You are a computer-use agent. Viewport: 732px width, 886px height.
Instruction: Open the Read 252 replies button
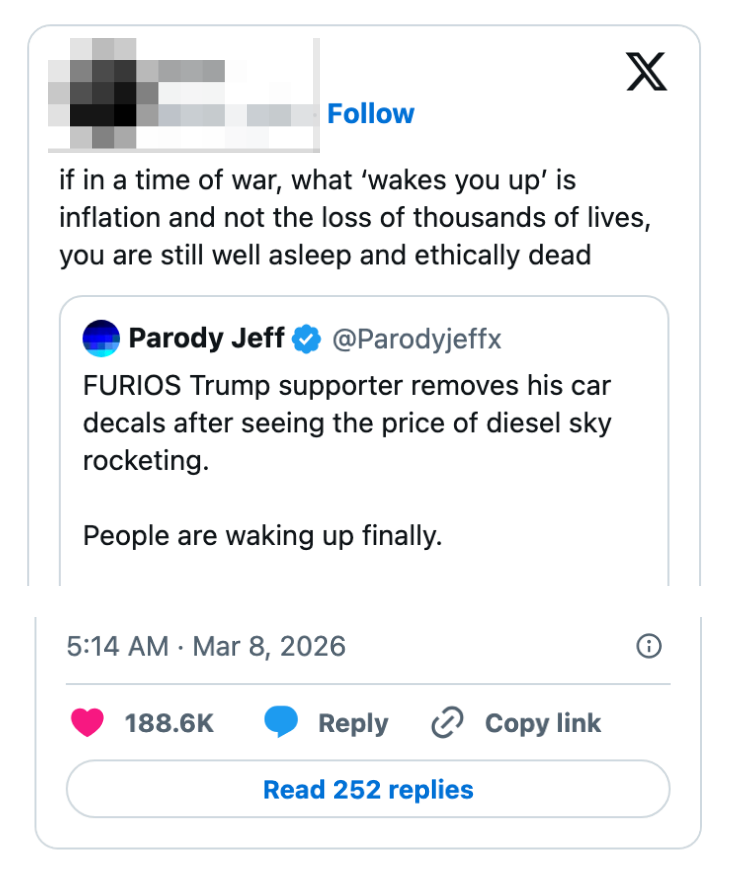click(367, 790)
